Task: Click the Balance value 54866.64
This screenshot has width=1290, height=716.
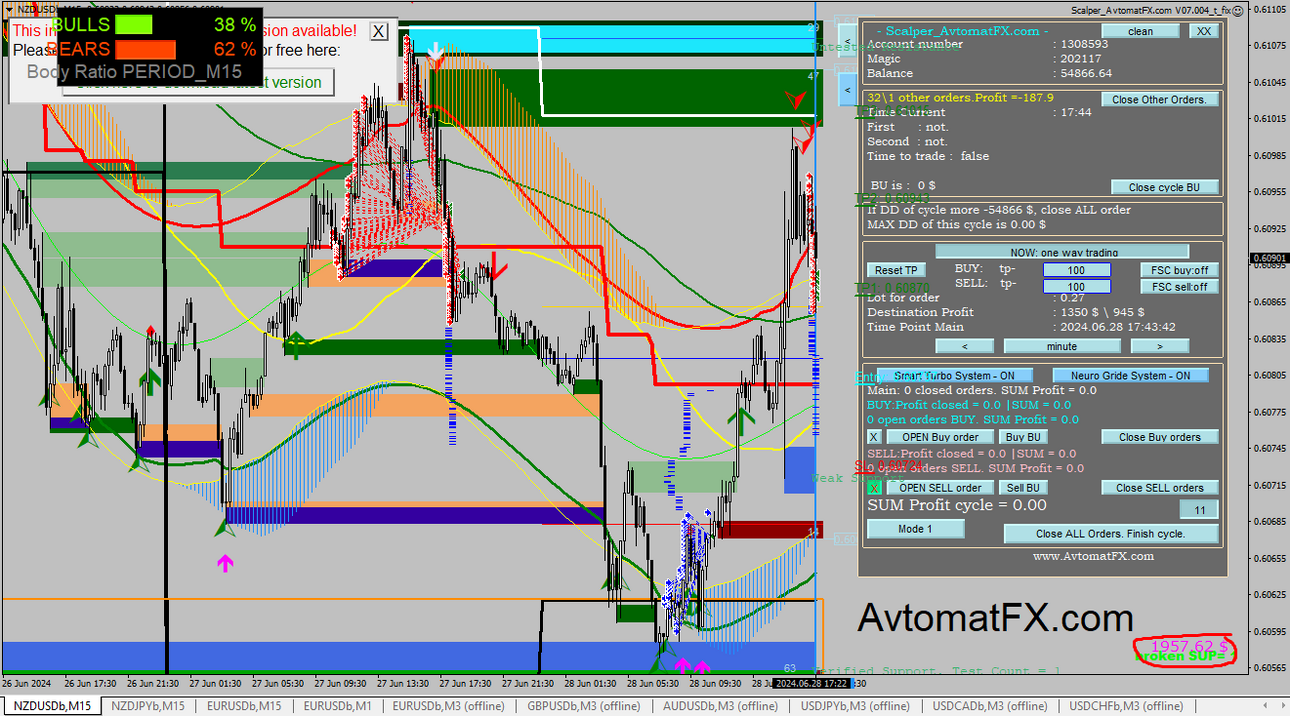Action: (x=1086, y=73)
